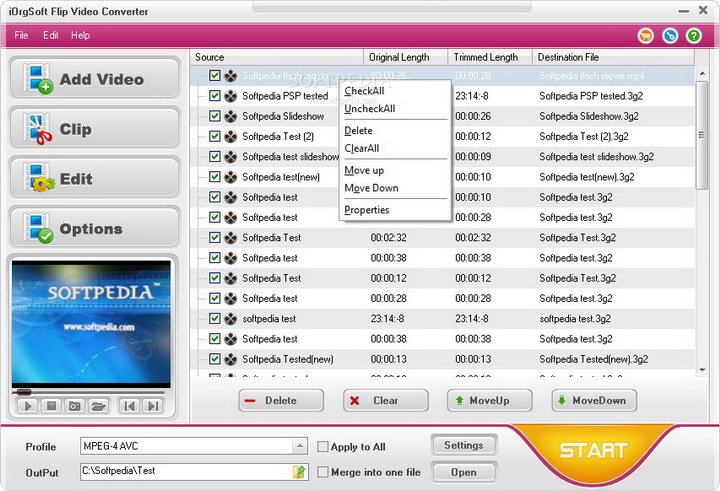Select destination Softpedia Test (2).3g2 cell

click(x=584, y=136)
